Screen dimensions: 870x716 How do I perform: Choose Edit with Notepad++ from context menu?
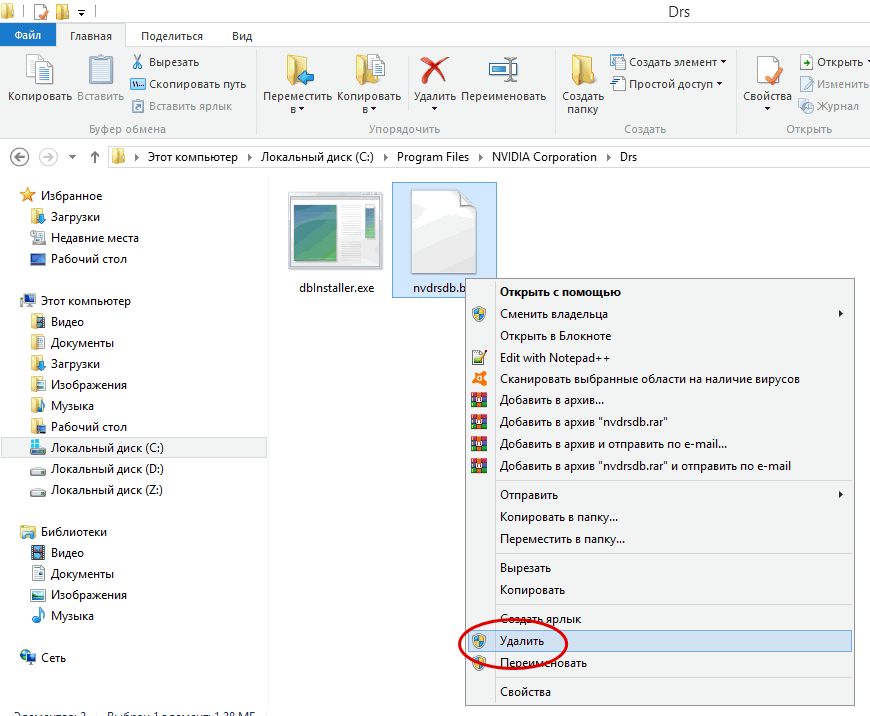[x=554, y=357]
